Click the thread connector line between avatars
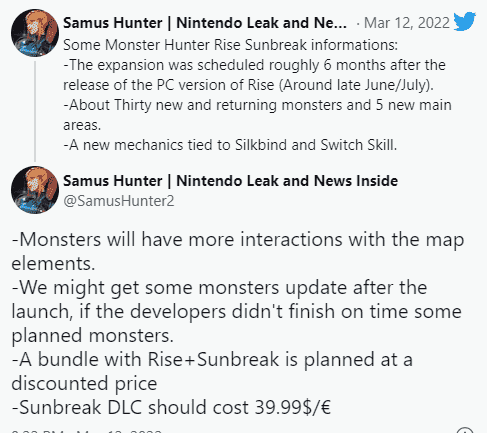This screenshot has height=433, width=487. (35, 111)
